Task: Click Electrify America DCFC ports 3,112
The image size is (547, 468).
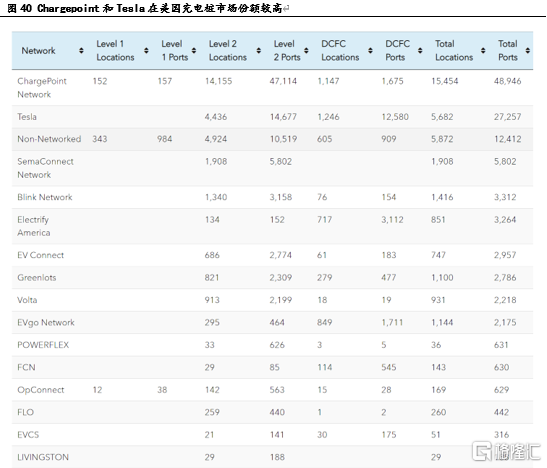Action: (x=392, y=219)
